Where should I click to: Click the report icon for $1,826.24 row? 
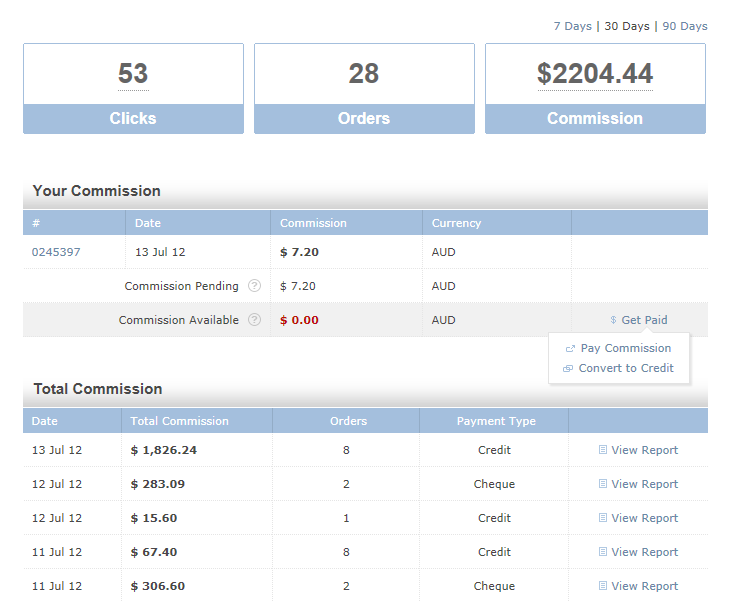pyautogui.click(x=602, y=451)
